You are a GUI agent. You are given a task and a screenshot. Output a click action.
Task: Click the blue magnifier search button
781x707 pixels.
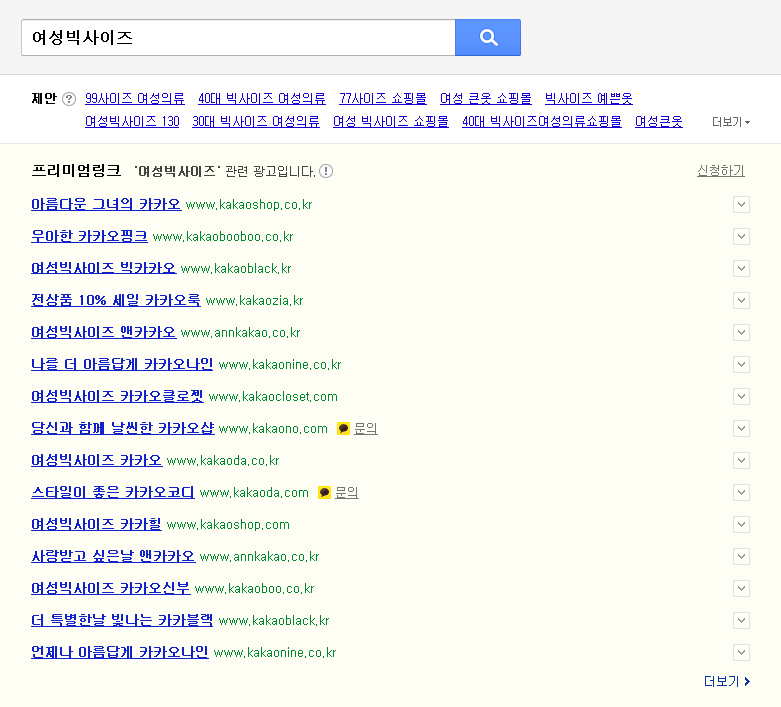(x=488, y=37)
